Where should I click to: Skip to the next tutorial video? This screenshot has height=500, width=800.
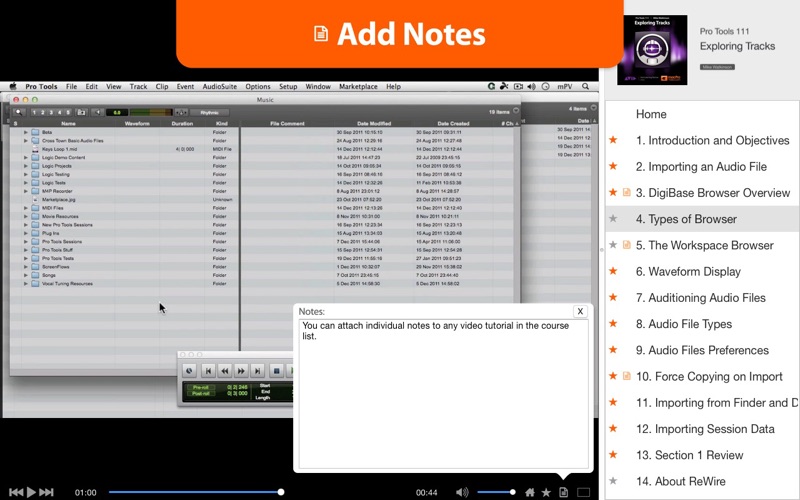46,492
